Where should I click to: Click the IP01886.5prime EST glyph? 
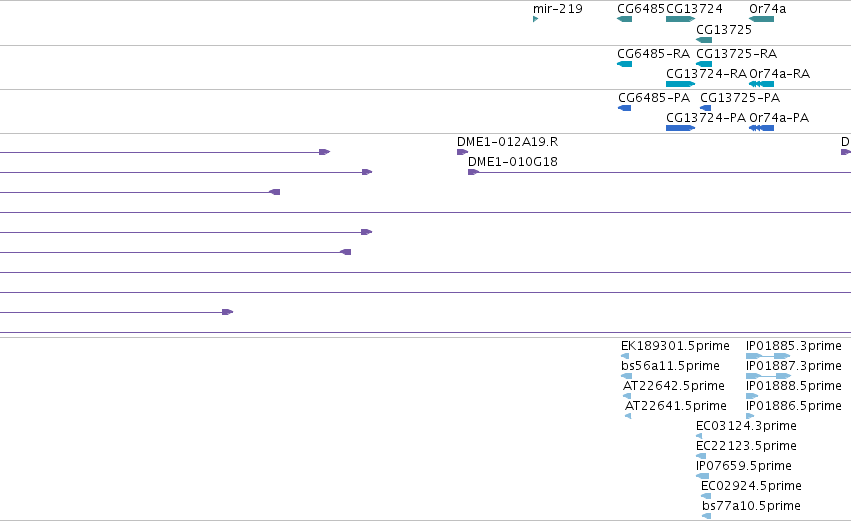click(750, 416)
